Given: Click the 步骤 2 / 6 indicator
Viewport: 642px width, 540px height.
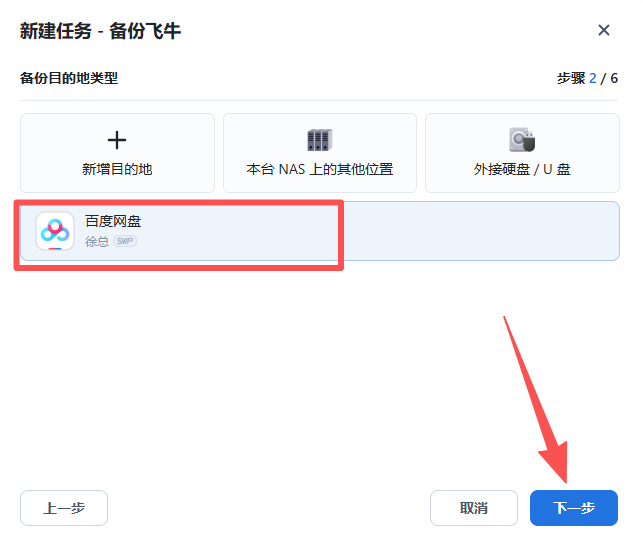Looking at the screenshot, I should (587, 78).
